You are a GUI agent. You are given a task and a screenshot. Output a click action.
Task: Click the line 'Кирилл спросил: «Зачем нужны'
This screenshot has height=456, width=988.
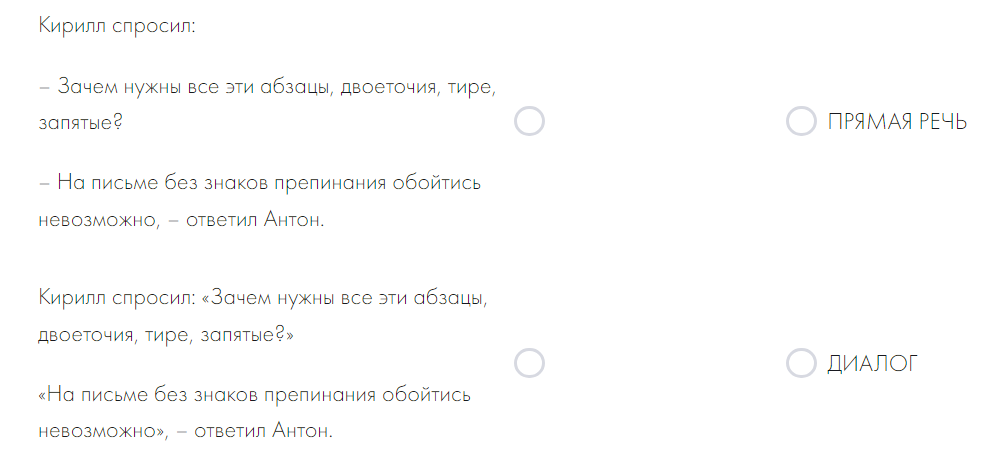pyautogui.click(x=263, y=297)
